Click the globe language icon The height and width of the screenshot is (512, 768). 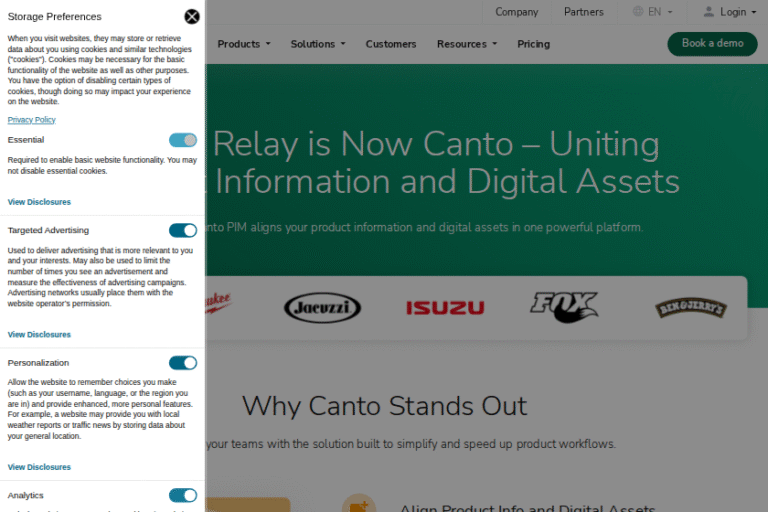pyautogui.click(x=638, y=12)
